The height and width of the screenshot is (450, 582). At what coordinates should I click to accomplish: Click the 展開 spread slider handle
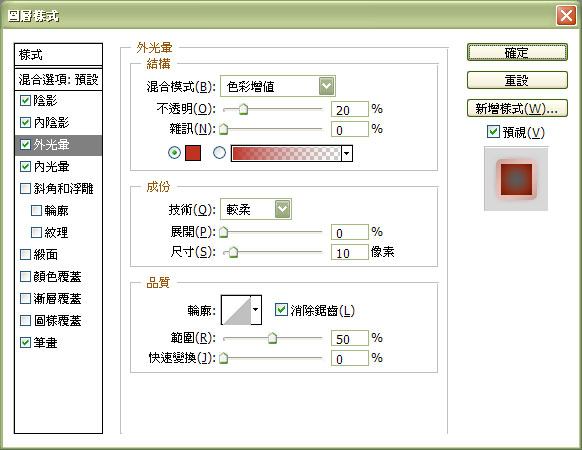223,232
